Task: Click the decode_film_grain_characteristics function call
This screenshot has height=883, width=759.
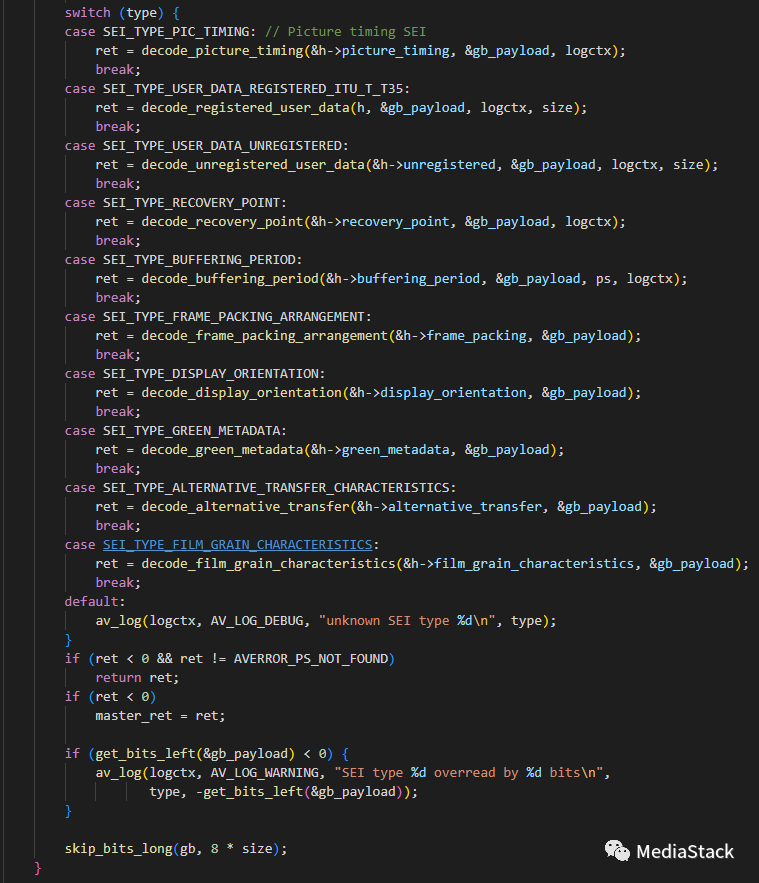Action: (268, 563)
